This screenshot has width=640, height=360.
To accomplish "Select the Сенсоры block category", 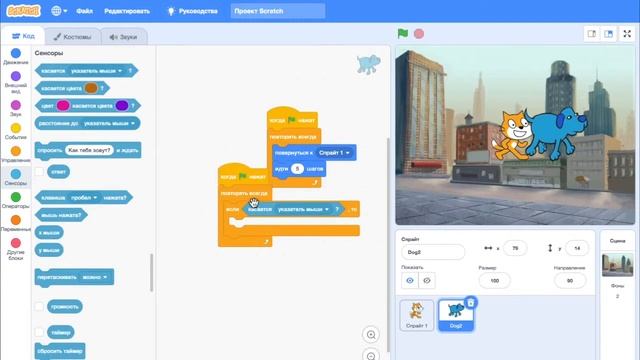I will 16,177.
